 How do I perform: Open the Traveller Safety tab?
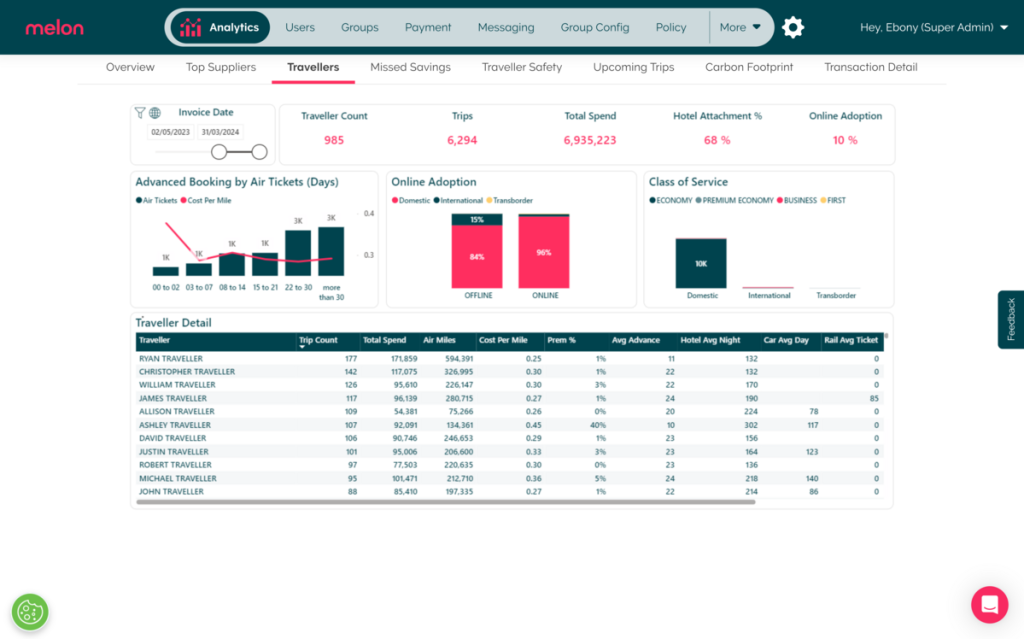[x=522, y=67]
